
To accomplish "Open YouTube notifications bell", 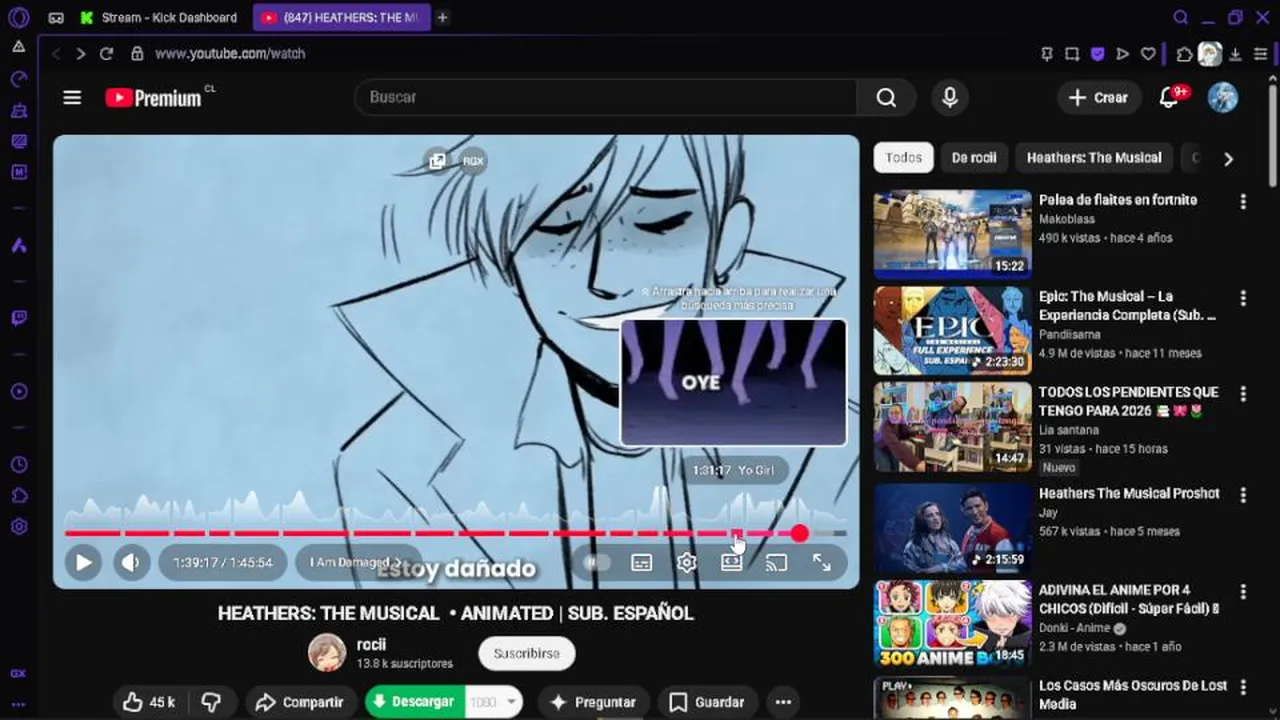I will 1169,97.
